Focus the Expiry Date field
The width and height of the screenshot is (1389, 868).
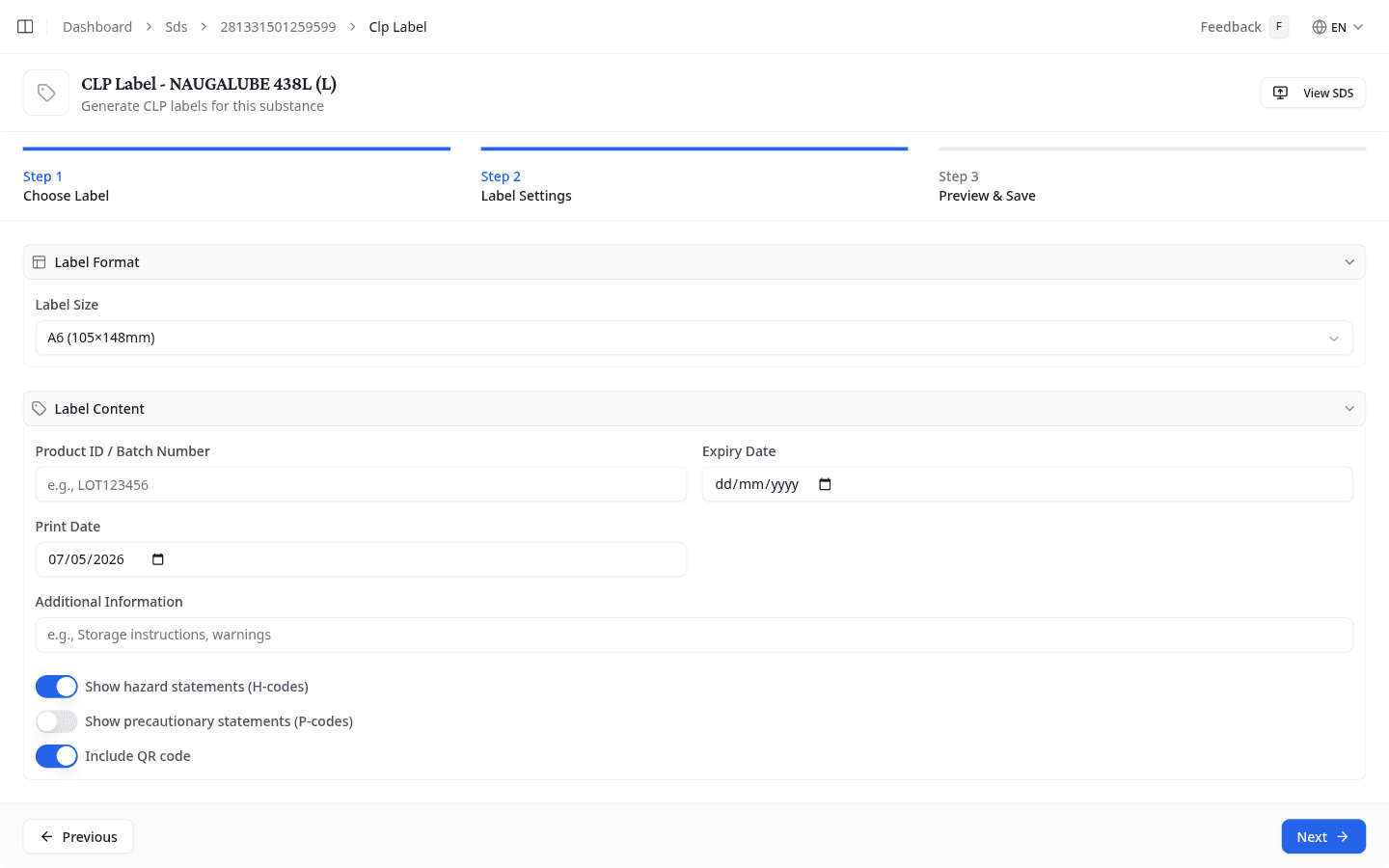[x=1027, y=484]
